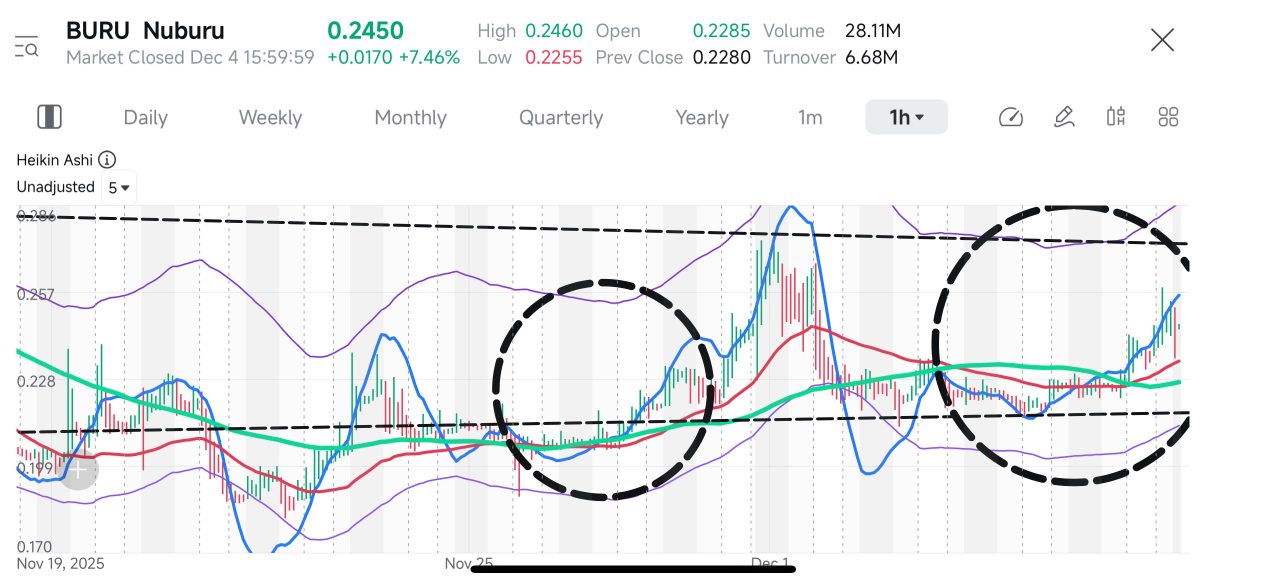Open the four-square grid menu icon
Image resolution: width=1266 pixels, height=585 pixels.
click(x=1168, y=117)
